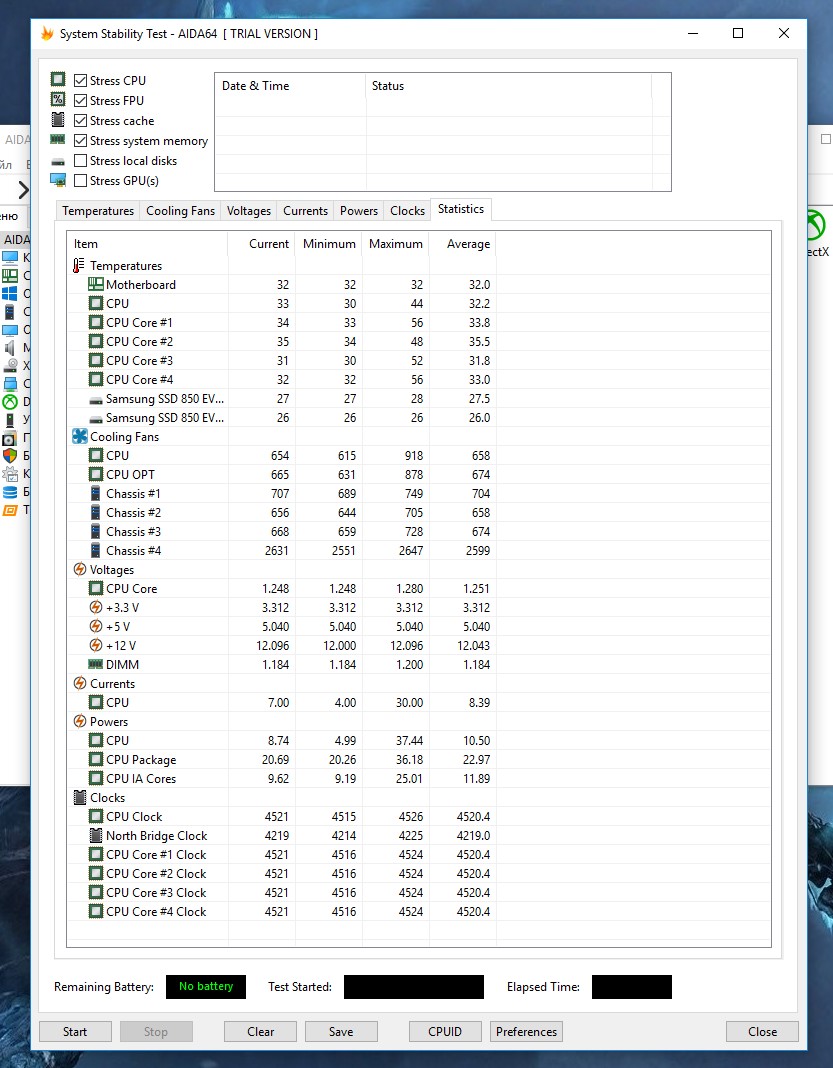Screen dimensions: 833x1068
Task: Click the +12 V lightning icon
Action: pyautogui.click(x=96, y=646)
